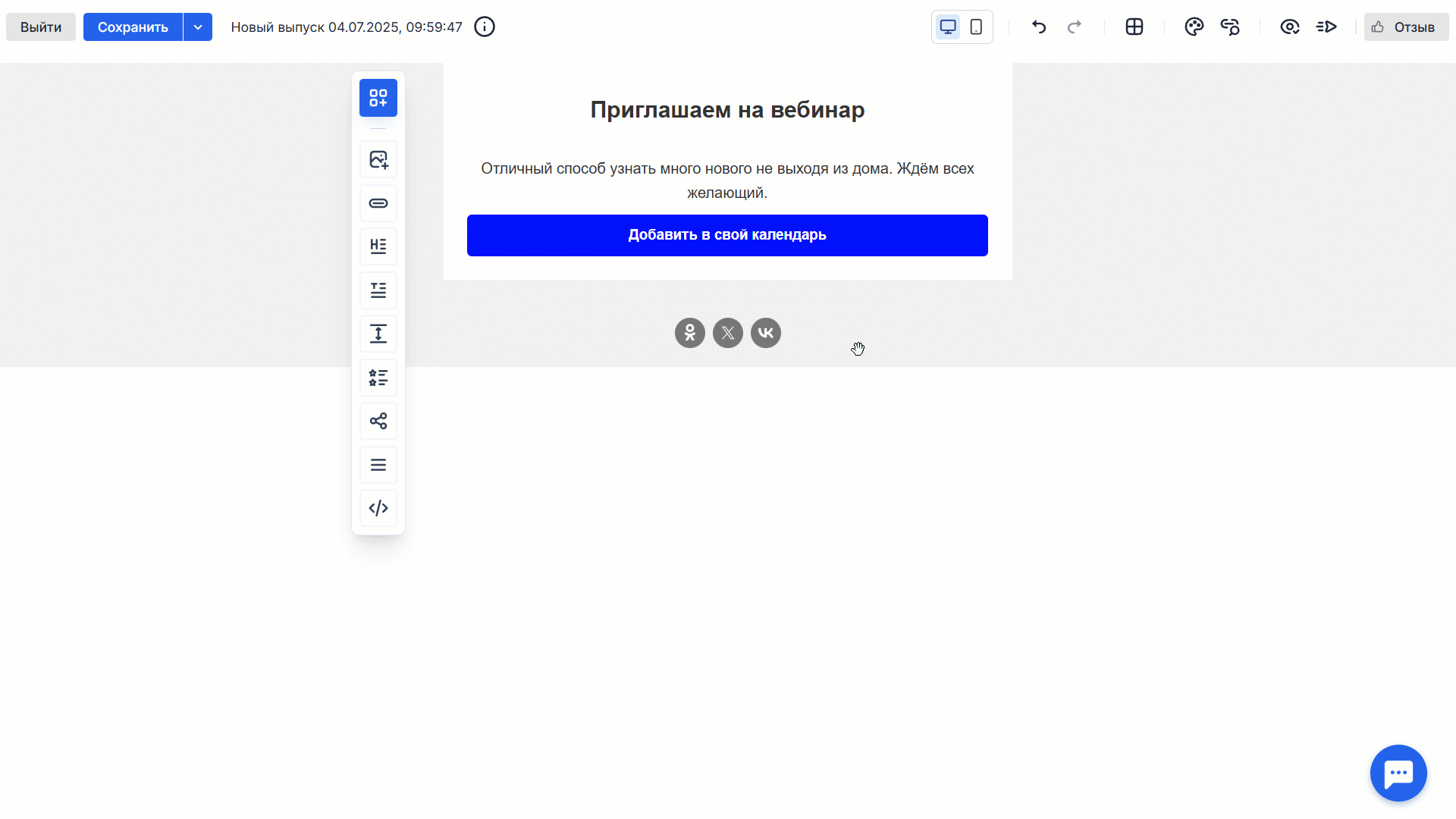Switch to mobile preview mode
Screen dimensions: 1456x819
tap(976, 27)
